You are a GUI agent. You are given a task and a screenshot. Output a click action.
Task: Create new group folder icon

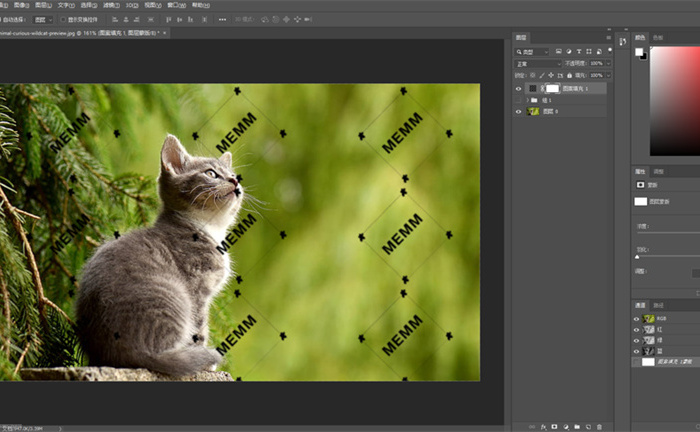[577, 427]
